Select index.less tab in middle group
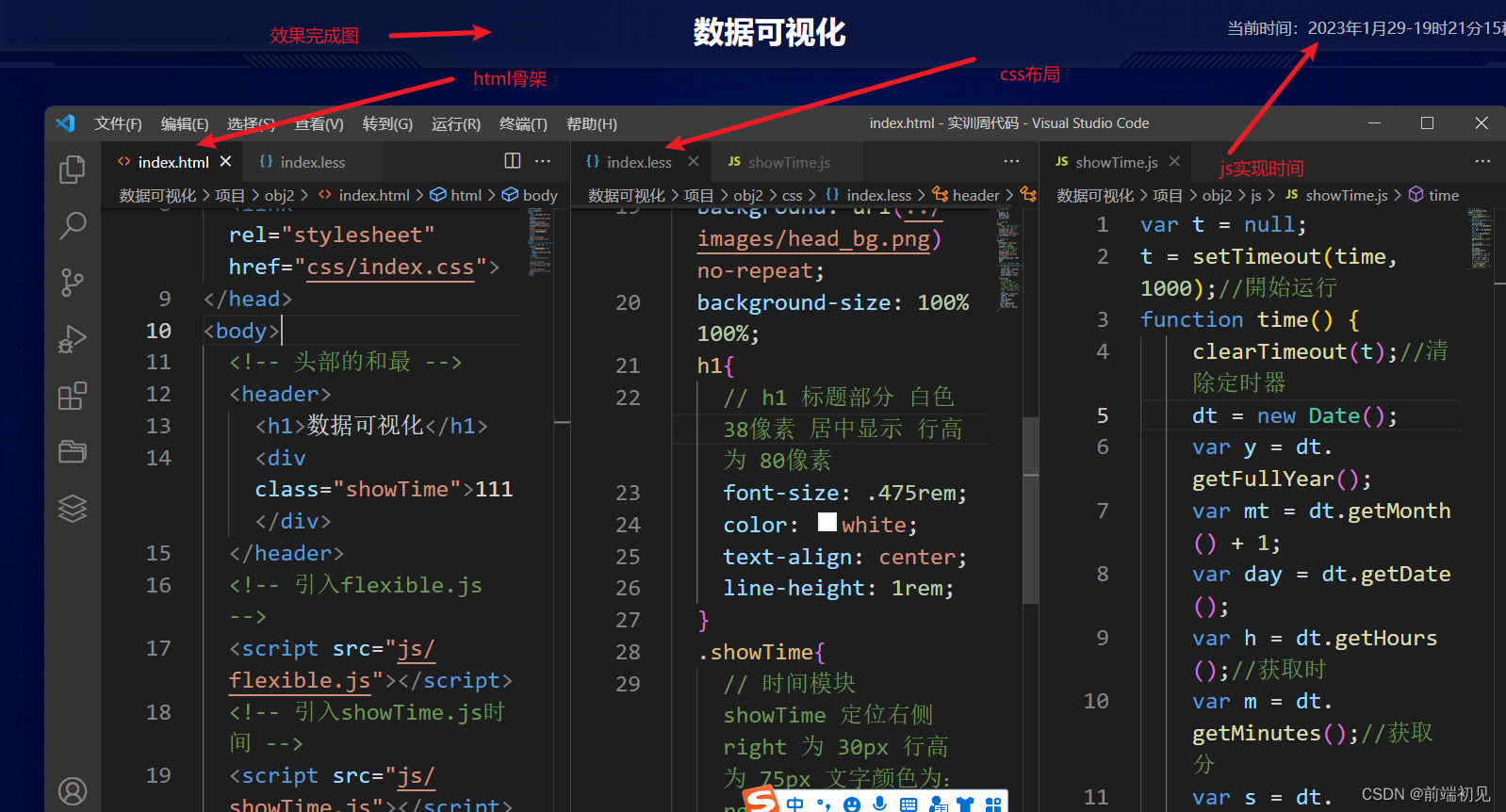 tap(639, 162)
